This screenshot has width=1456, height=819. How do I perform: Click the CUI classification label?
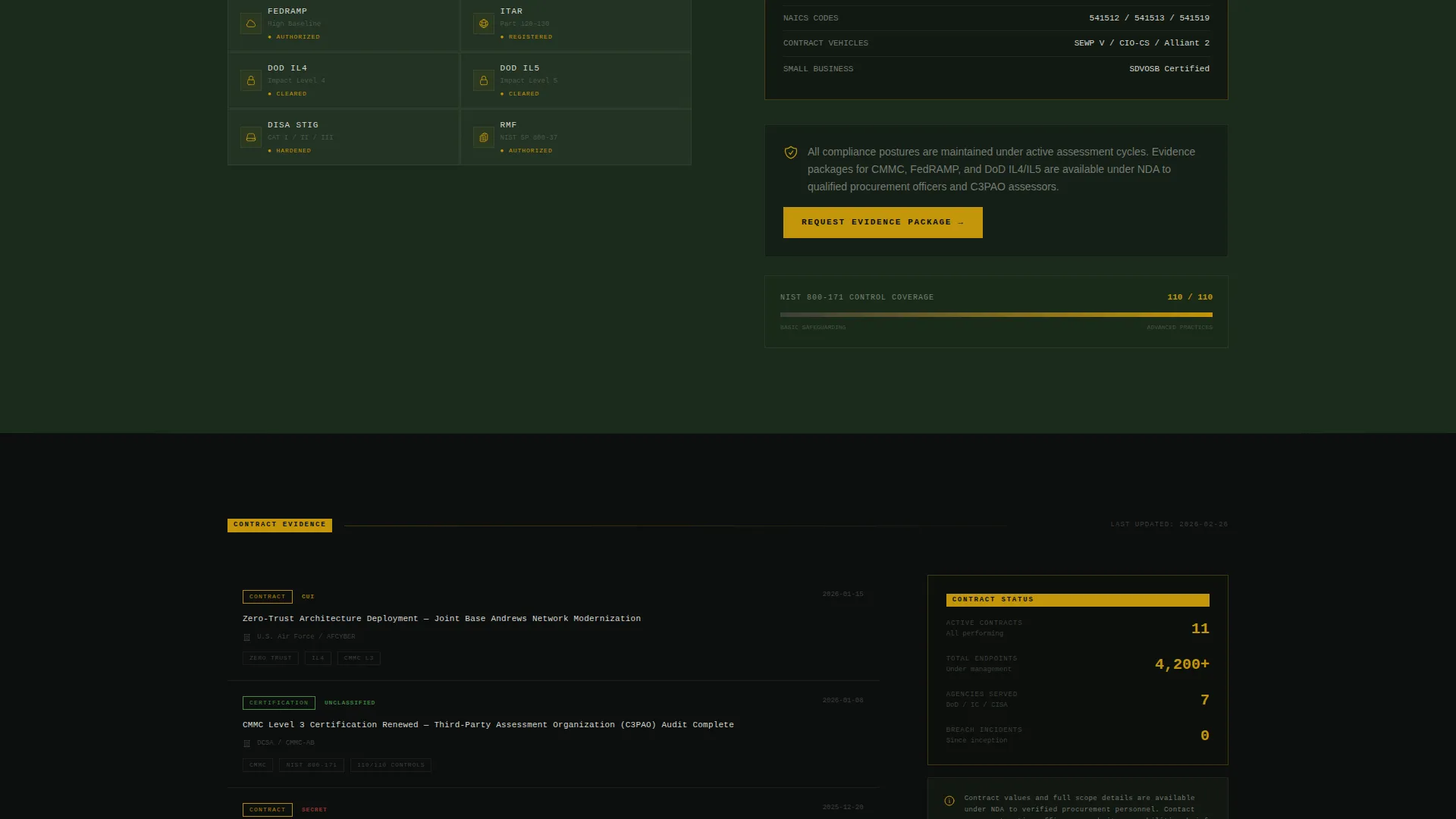click(308, 597)
